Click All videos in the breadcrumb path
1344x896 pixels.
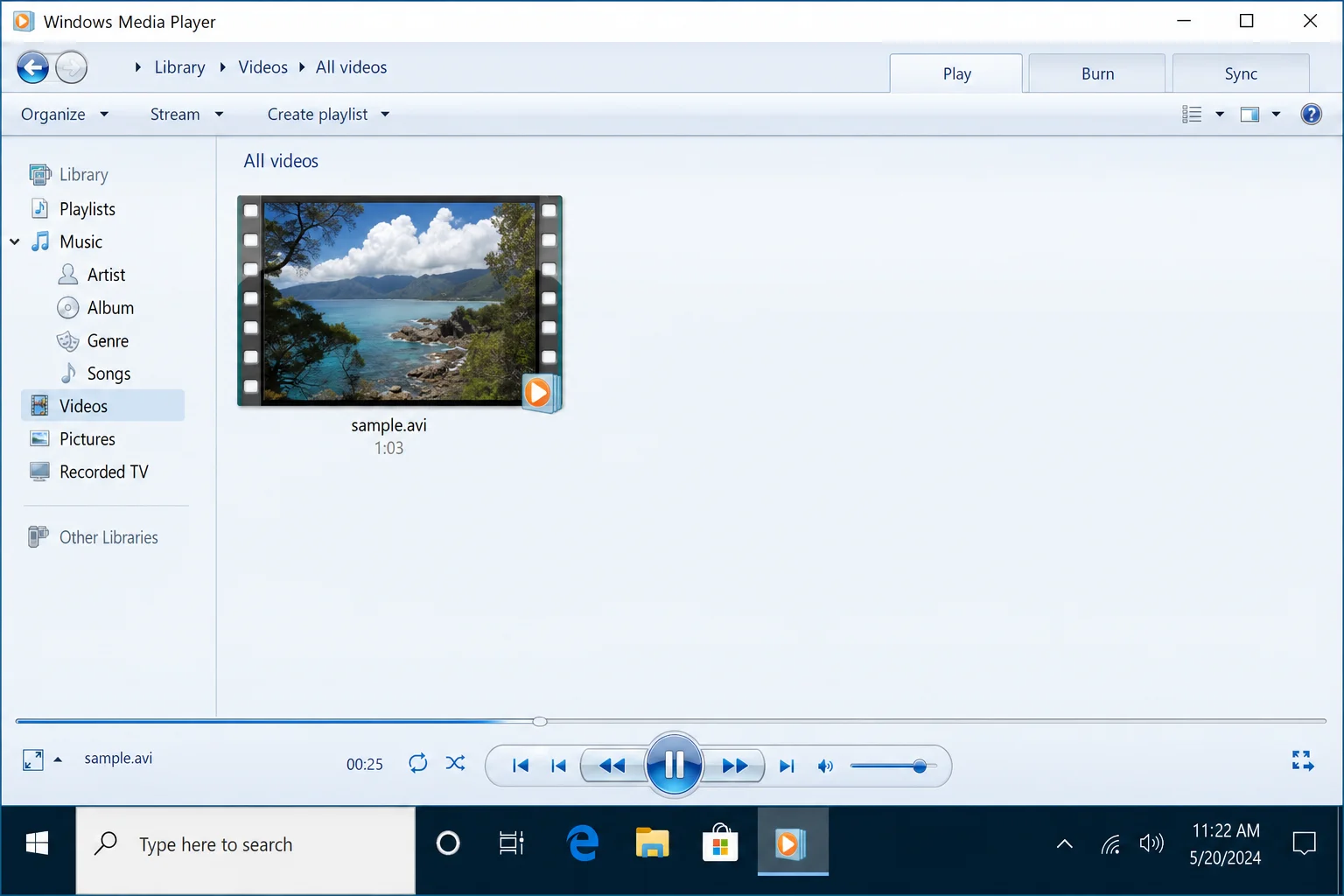pyautogui.click(x=351, y=67)
